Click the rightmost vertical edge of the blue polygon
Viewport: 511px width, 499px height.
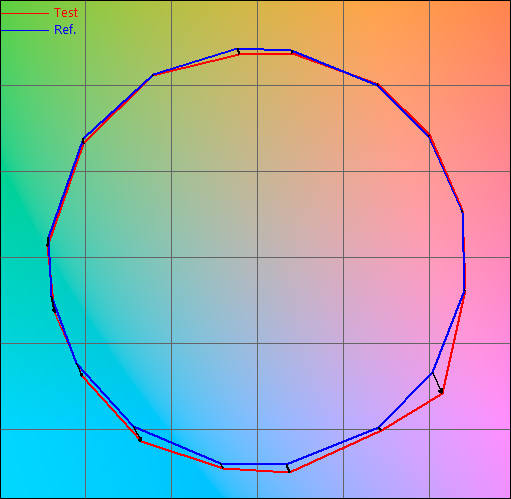pyautogui.click(x=463, y=252)
